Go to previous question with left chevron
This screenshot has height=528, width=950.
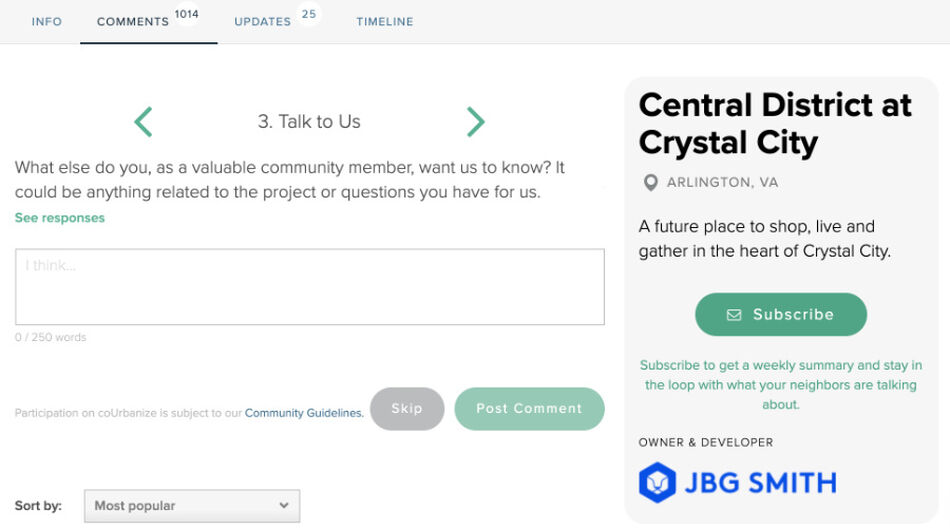143,122
